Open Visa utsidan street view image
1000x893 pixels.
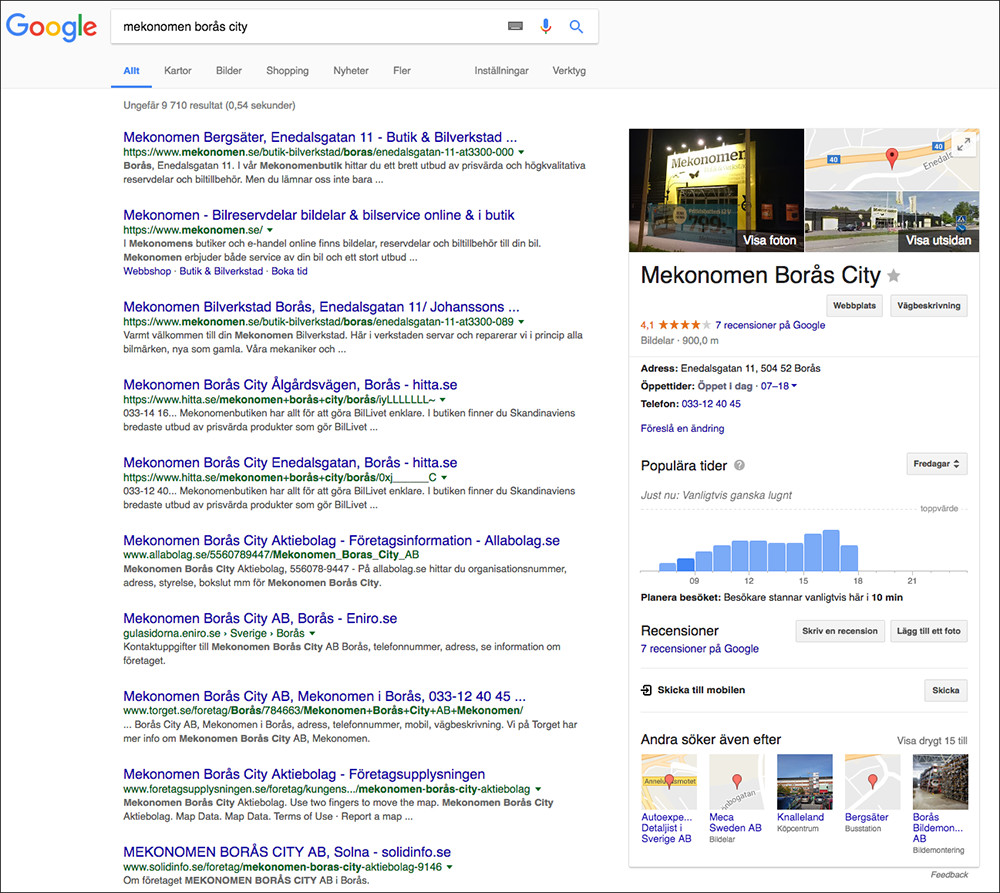point(892,221)
